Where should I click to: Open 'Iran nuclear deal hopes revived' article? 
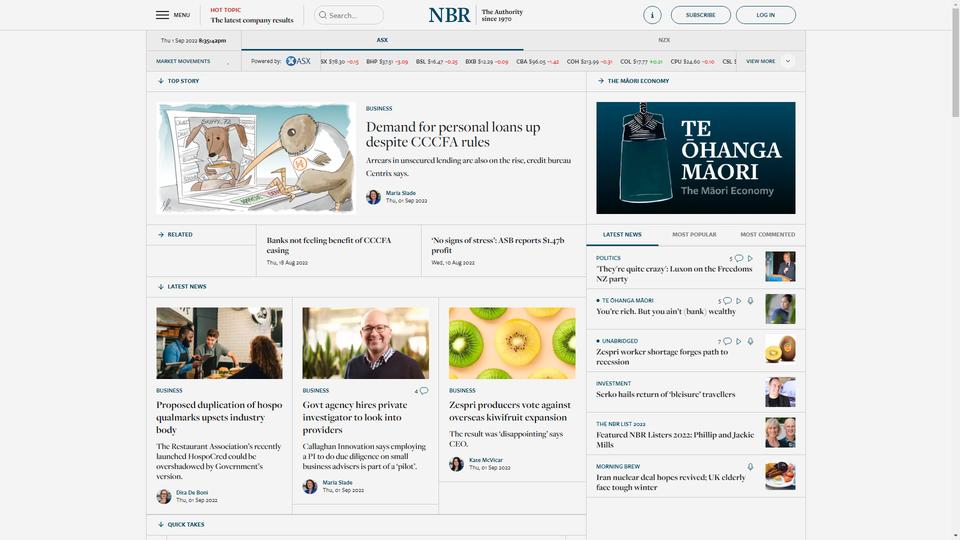[x=670, y=482]
